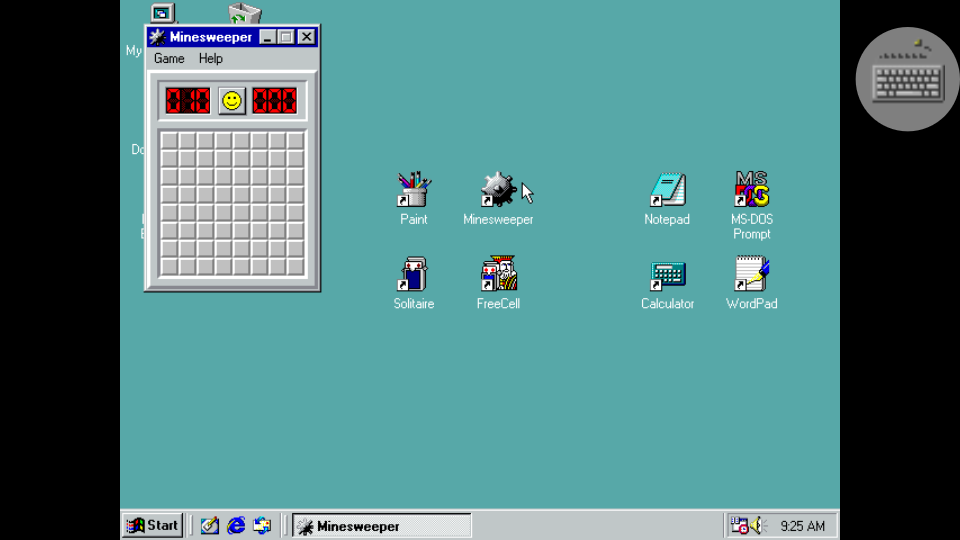
Task: Open the Notepad shortcut icon
Action: pyautogui.click(x=666, y=190)
